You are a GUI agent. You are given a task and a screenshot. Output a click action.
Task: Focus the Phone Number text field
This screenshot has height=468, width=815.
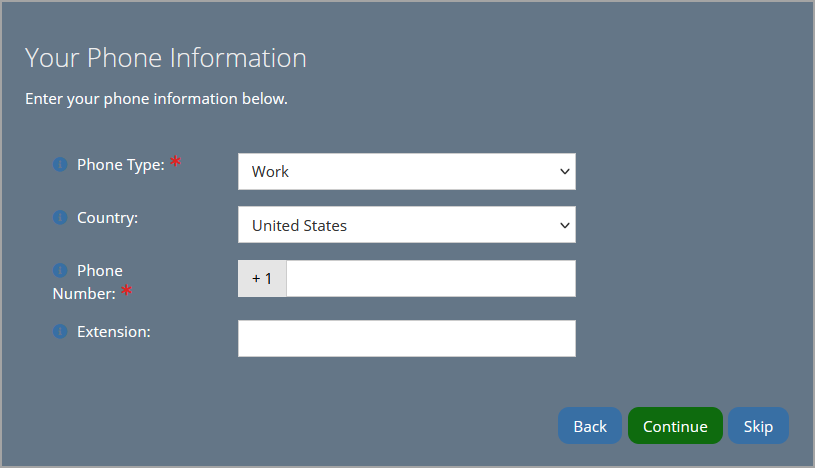tap(431, 279)
